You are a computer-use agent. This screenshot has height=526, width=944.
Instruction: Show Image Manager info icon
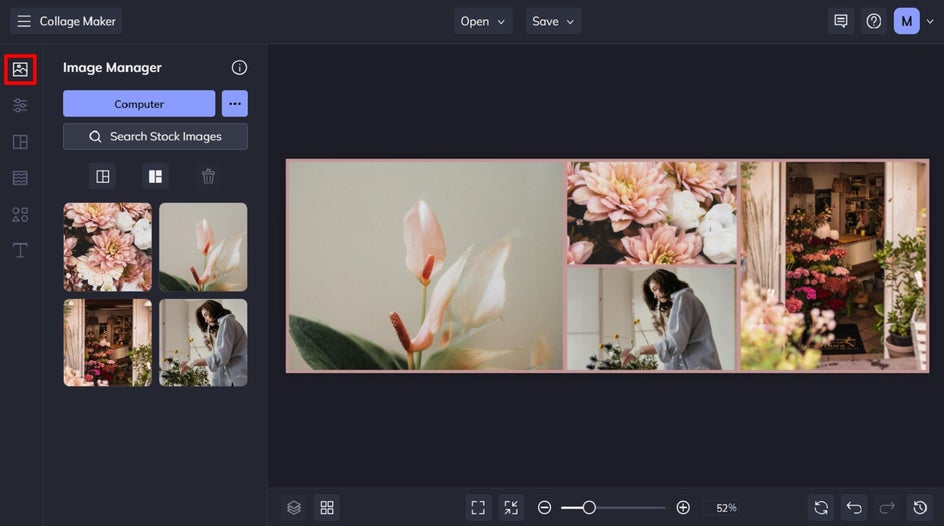(x=239, y=67)
